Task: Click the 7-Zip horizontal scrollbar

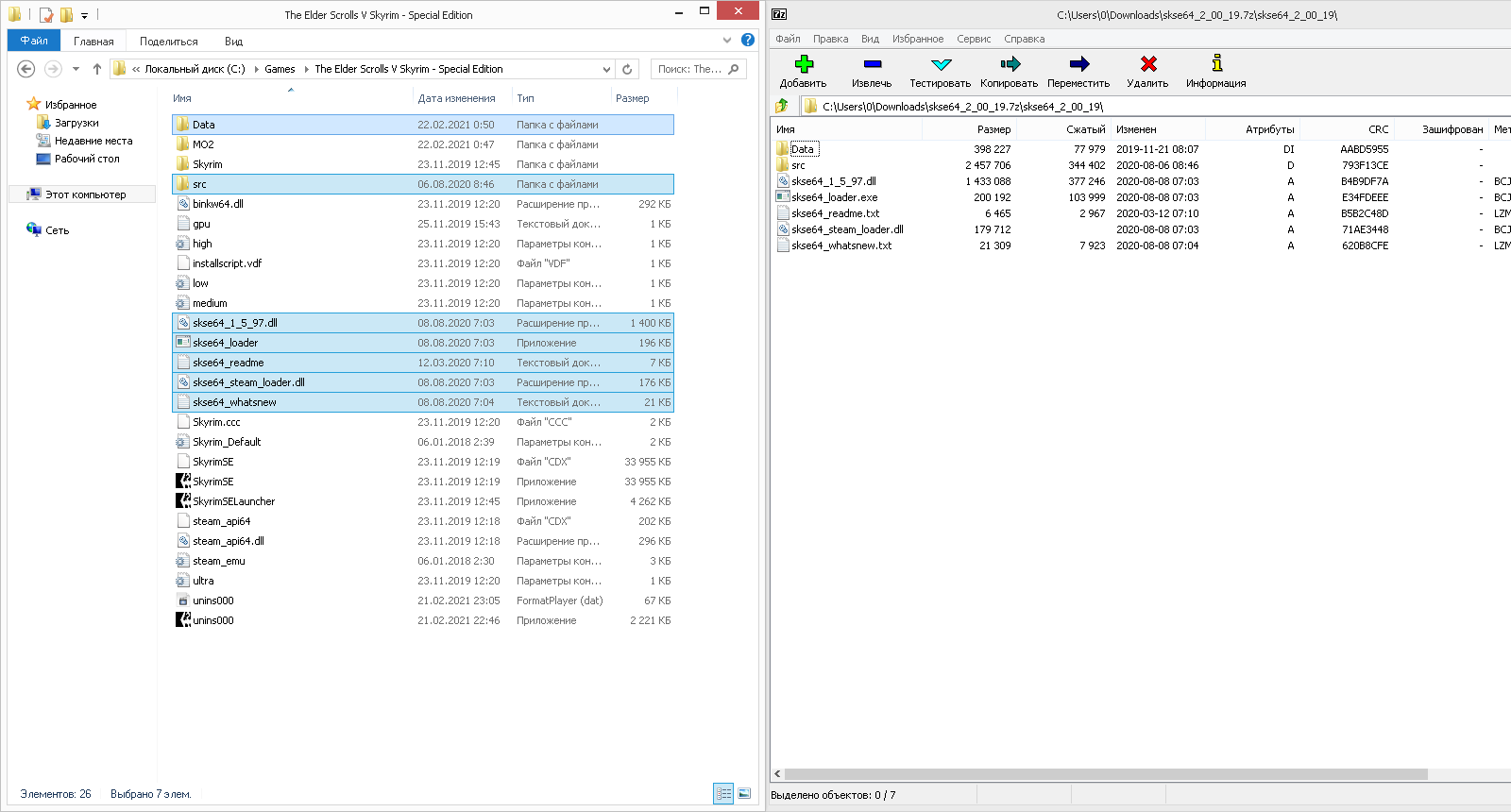Action: pos(1105,774)
